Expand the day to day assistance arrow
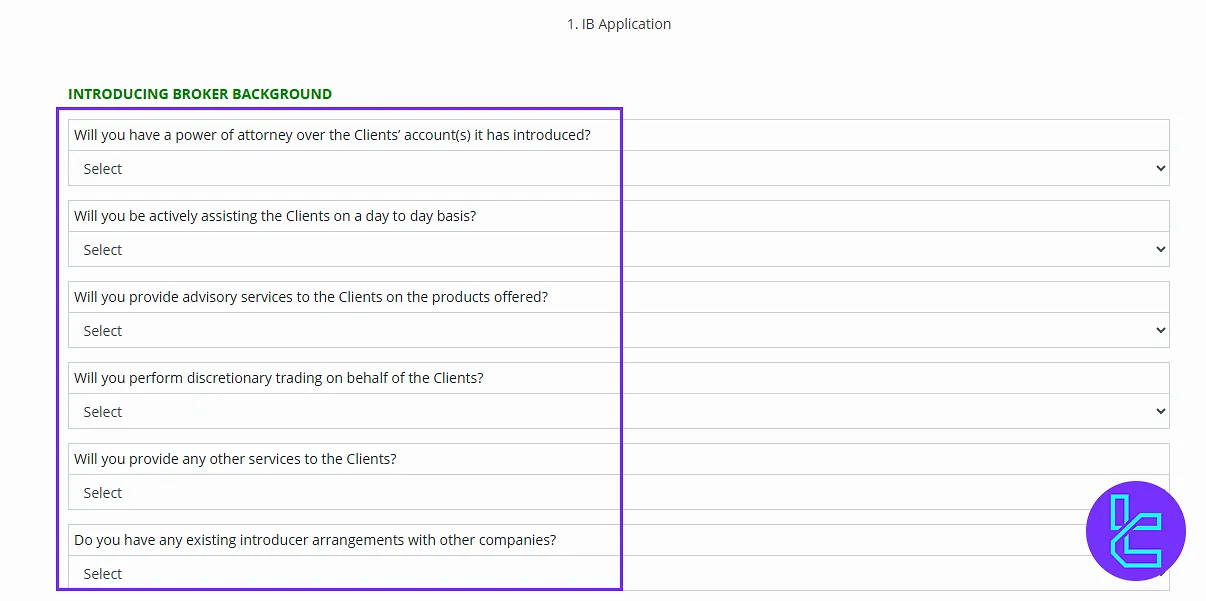 click(1160, 249)
